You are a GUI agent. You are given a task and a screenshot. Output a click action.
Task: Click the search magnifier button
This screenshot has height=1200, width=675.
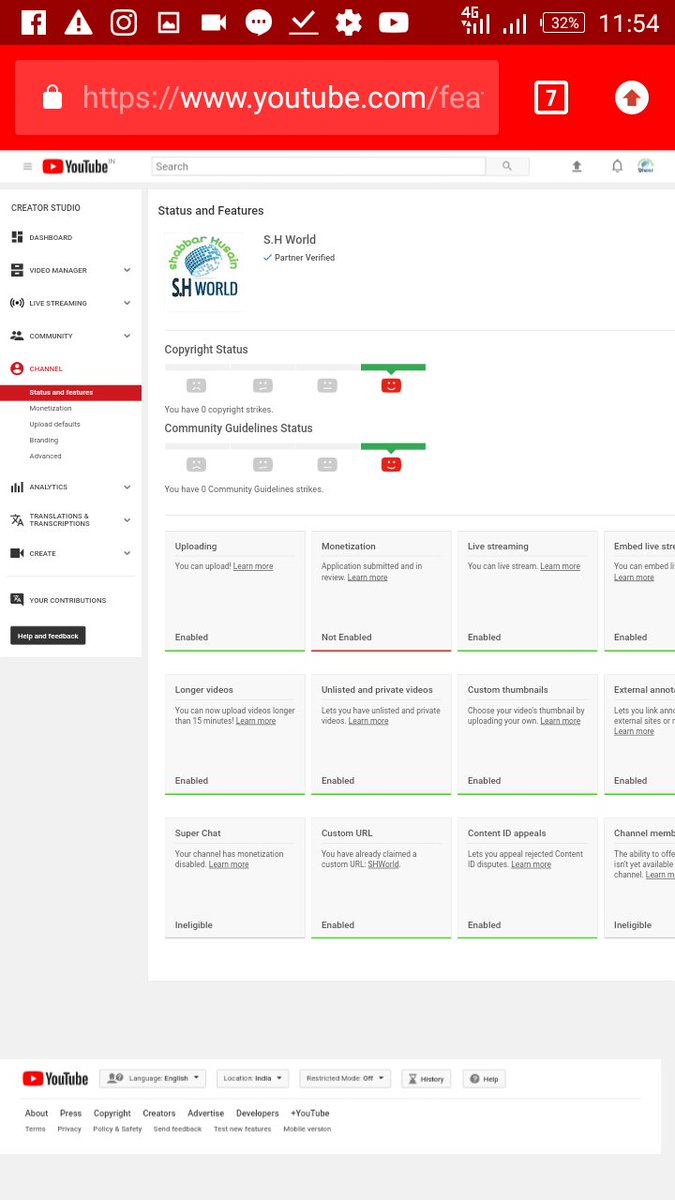coord(507,167)
